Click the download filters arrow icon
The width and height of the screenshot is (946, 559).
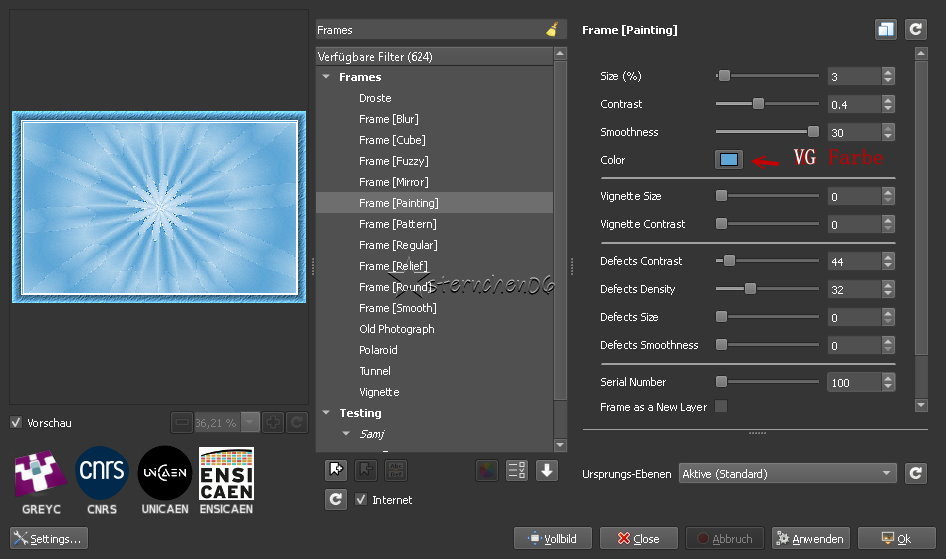coord(547,470)
